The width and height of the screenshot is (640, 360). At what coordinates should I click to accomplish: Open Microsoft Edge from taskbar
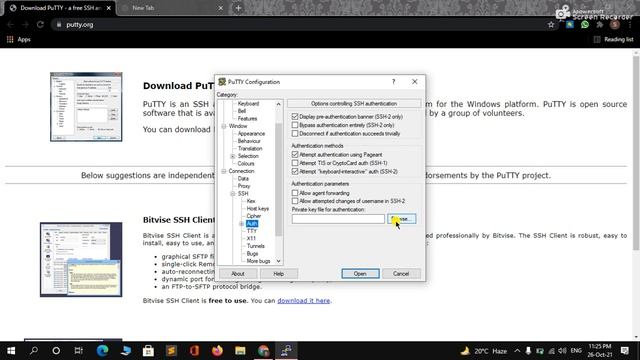point(102,351)
